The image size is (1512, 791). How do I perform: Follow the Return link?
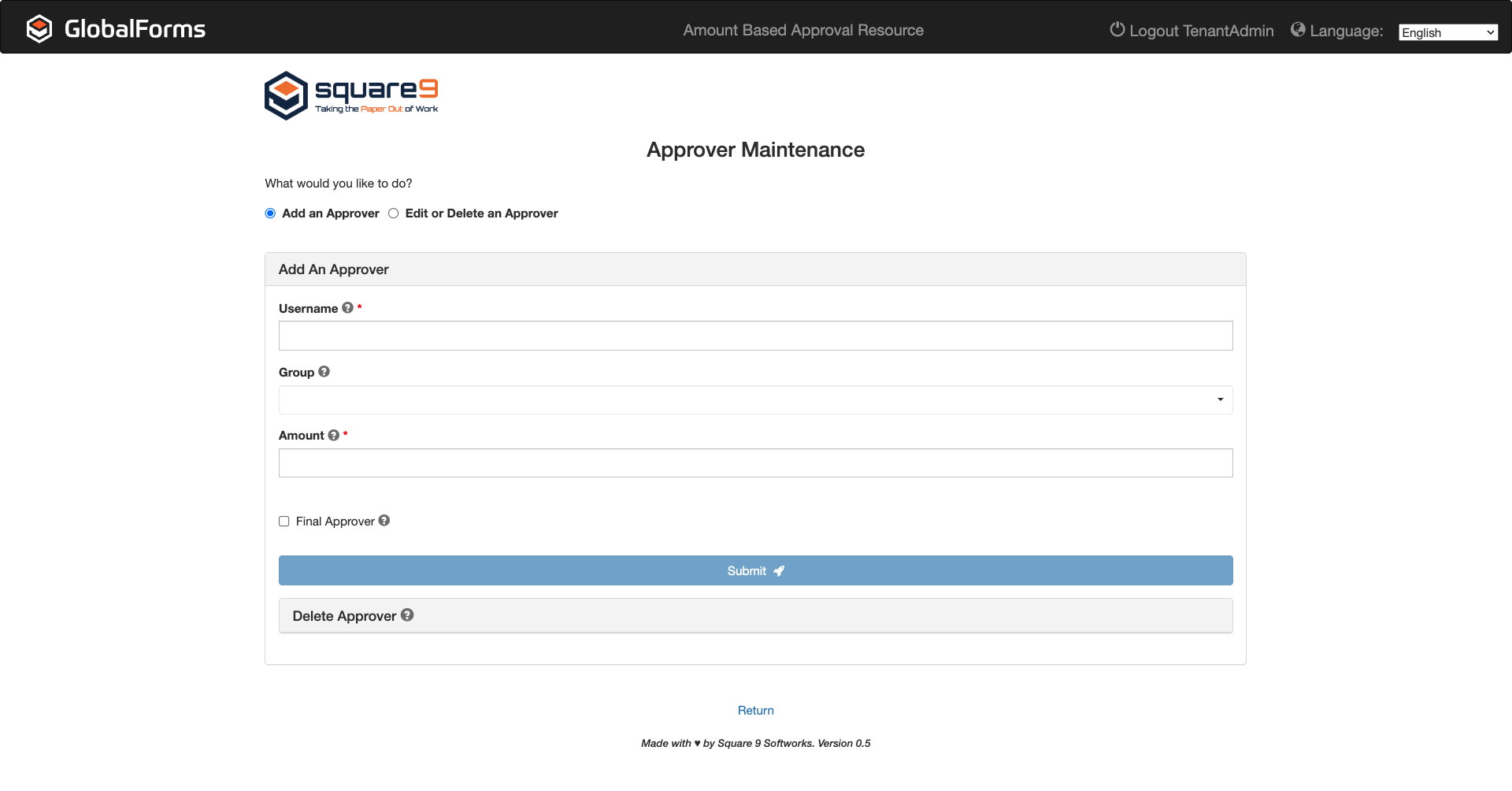tap(755, 710)
